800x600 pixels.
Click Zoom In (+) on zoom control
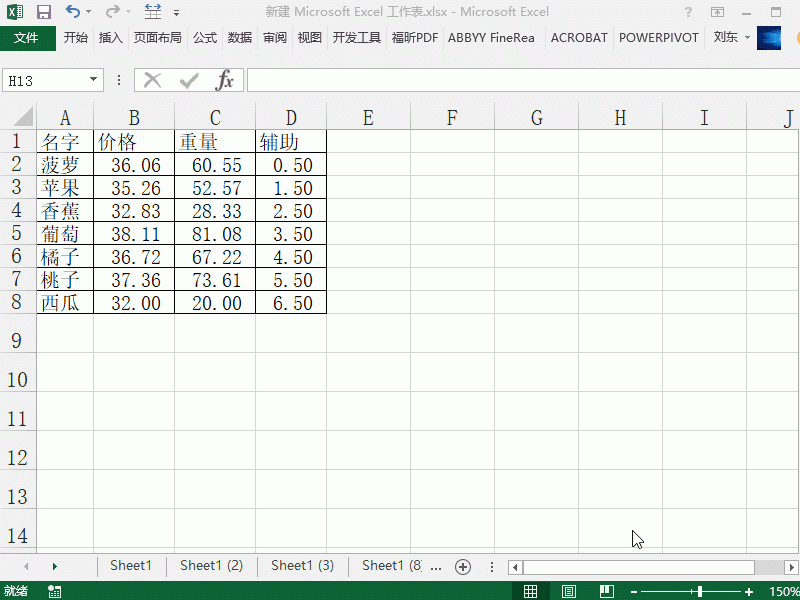(748, 590)
